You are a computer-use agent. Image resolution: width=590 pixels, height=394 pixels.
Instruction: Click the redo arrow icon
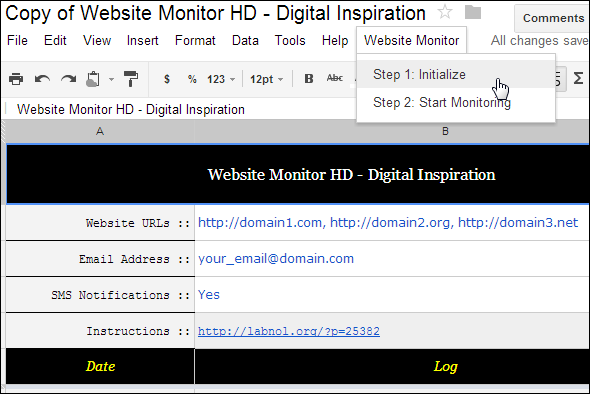click(x=68, y=79)
